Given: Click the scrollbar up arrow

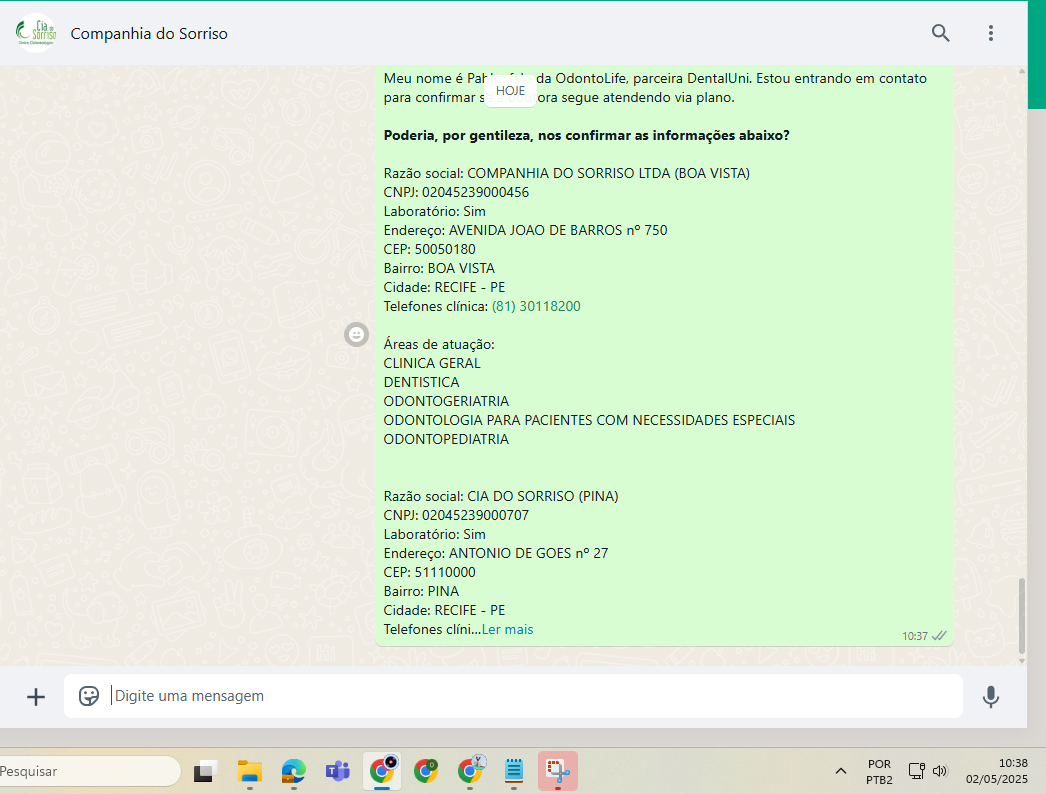Looking at the screenshot, I should tap(1021, 71).
